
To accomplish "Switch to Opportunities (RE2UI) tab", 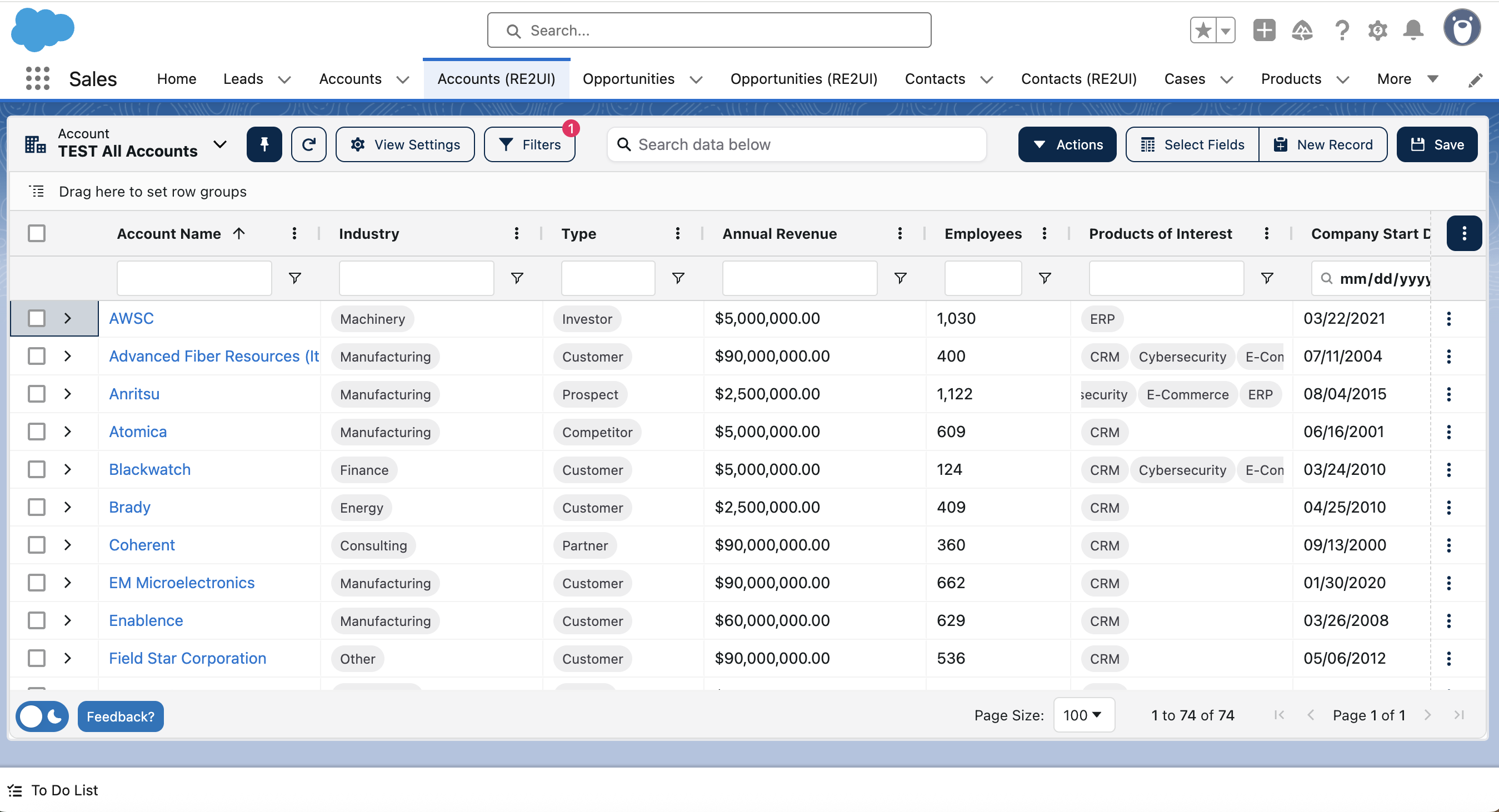I will tap(803, 79).
